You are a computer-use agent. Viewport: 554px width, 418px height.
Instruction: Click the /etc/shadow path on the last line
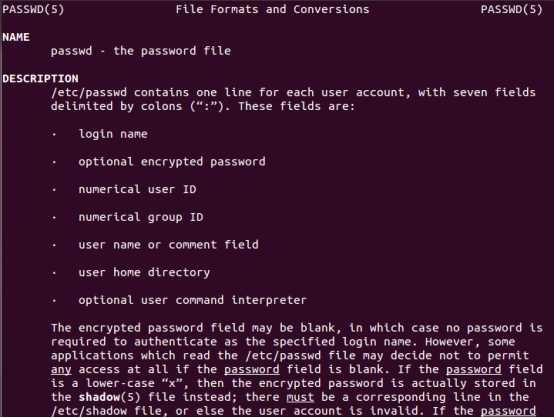click(89, 411)
